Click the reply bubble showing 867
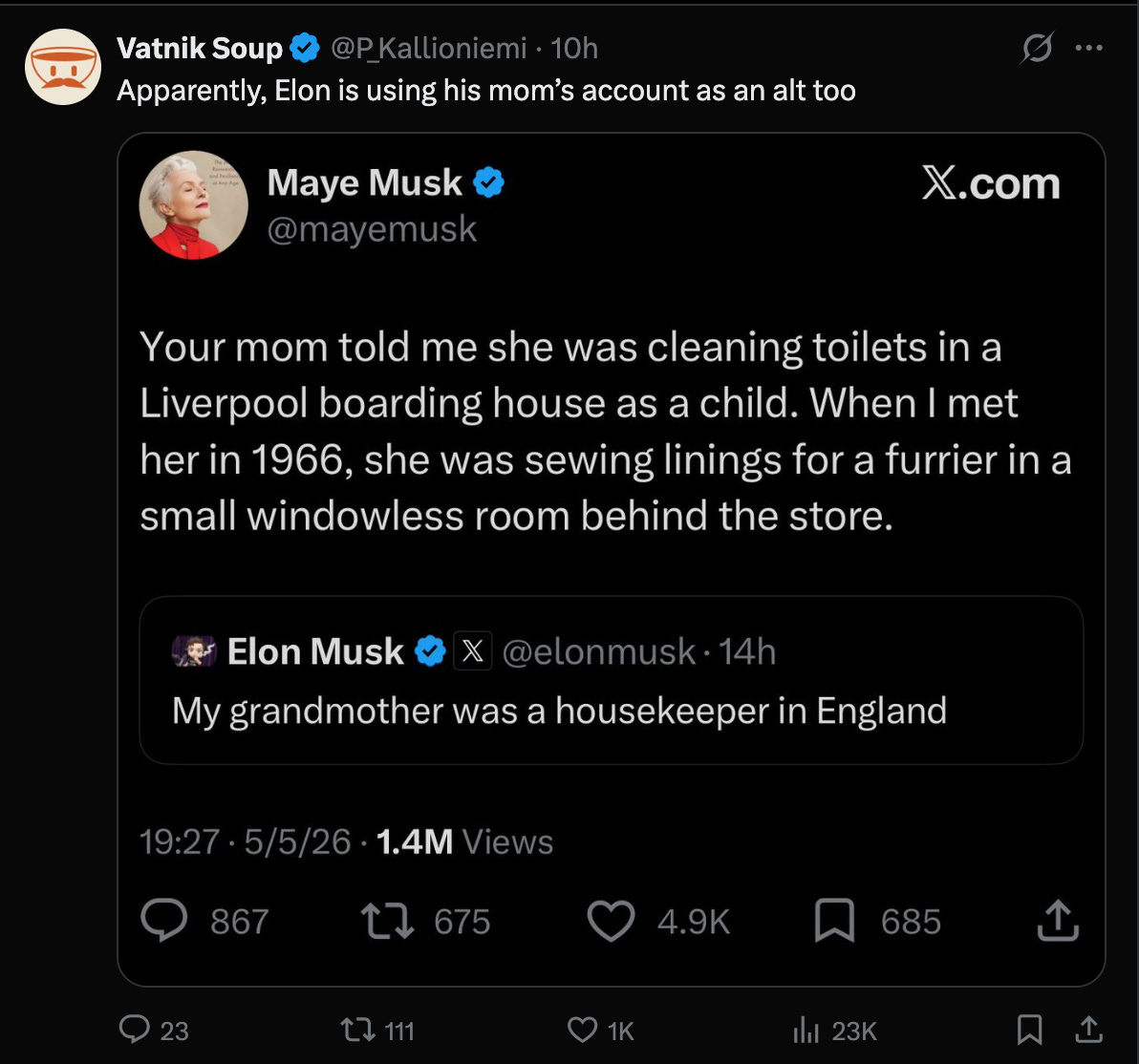This screenshot has width=1139, height=1064. [164, 920]
